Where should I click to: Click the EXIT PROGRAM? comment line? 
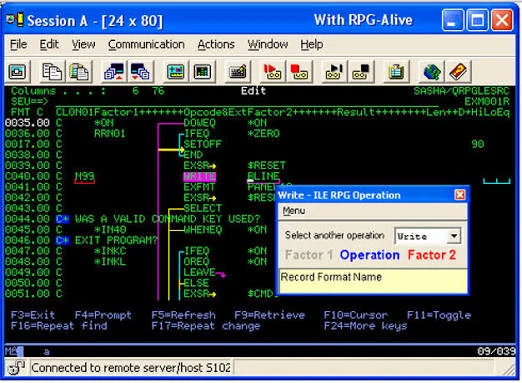[x=116, y=240]
